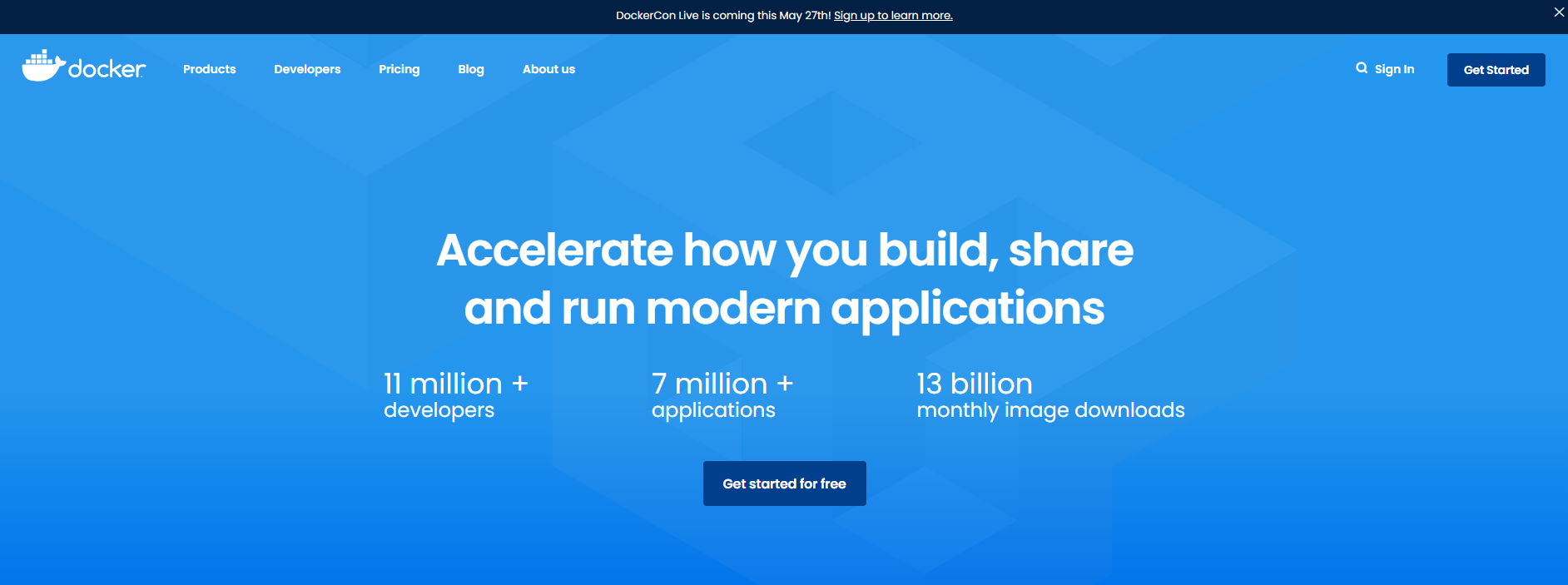Open the search magnifier icon

click(1362, 68)
